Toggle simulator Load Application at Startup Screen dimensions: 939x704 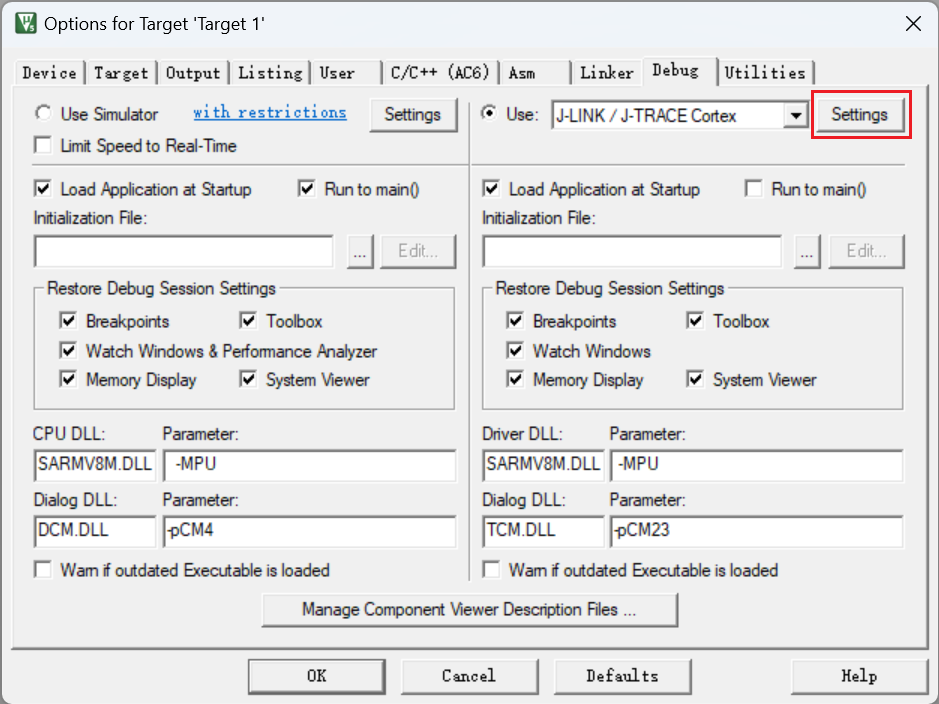pos(43,189)
